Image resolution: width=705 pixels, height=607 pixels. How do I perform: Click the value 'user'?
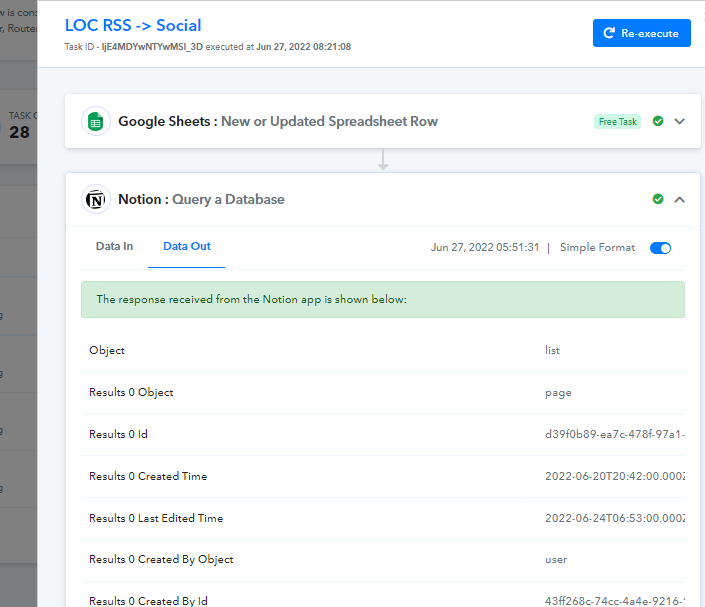[x=556, y=560]
